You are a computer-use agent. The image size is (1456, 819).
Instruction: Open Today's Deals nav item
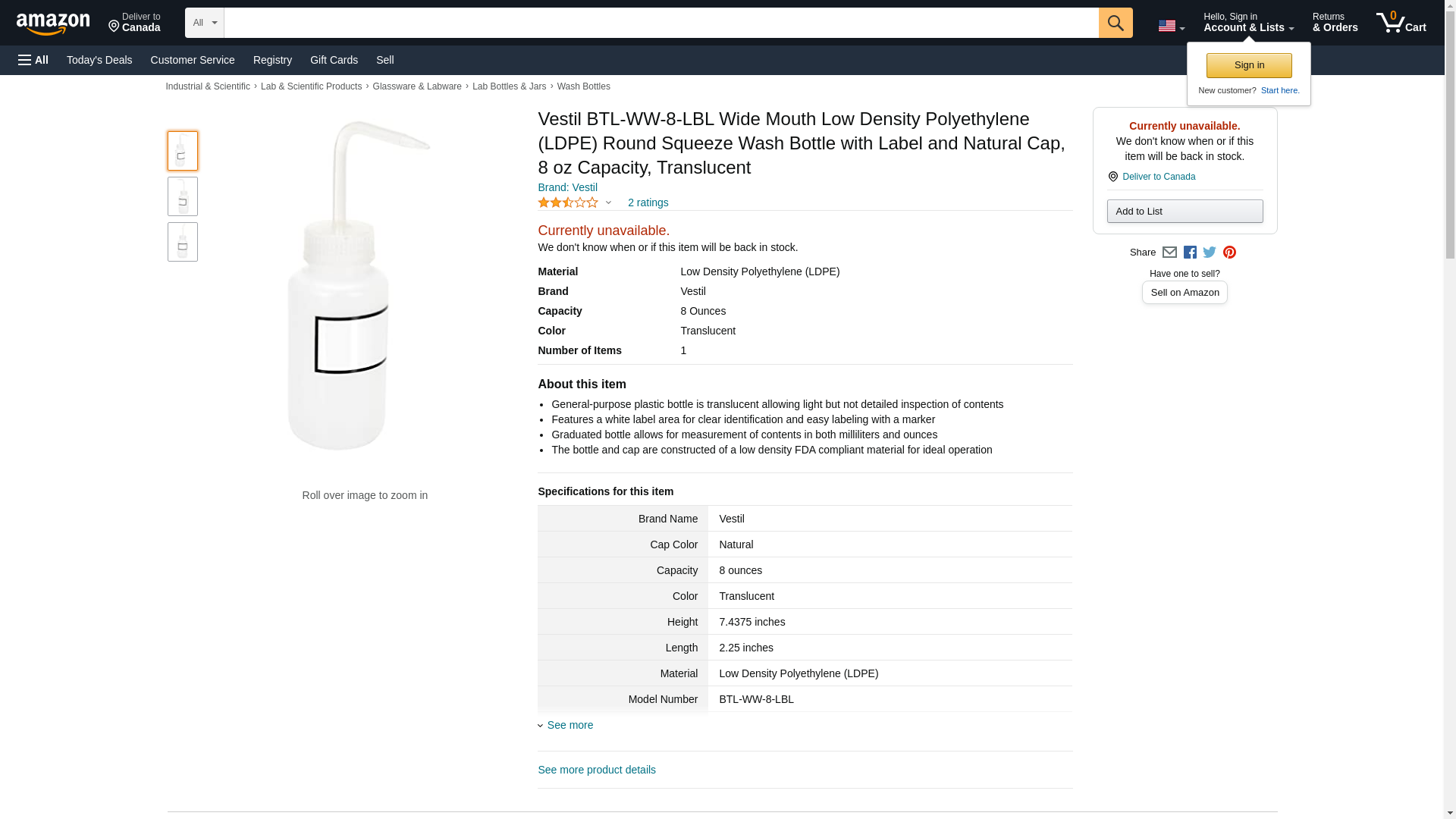click(99, 60)
